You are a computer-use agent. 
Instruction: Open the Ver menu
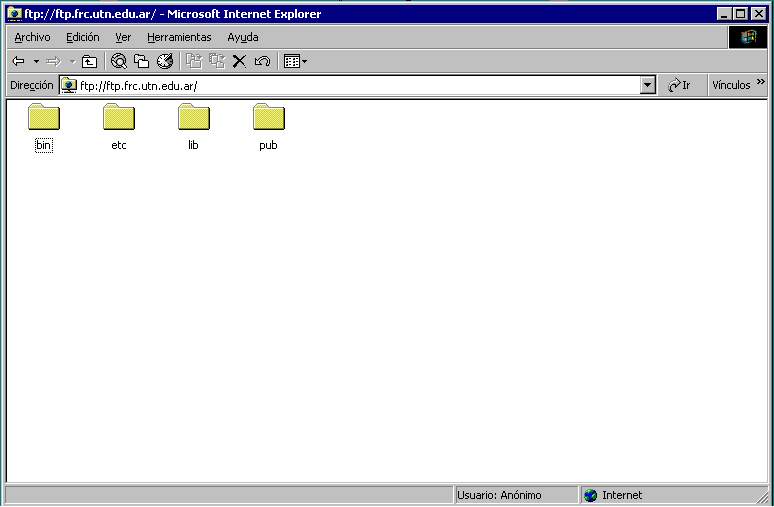point(123,37)
